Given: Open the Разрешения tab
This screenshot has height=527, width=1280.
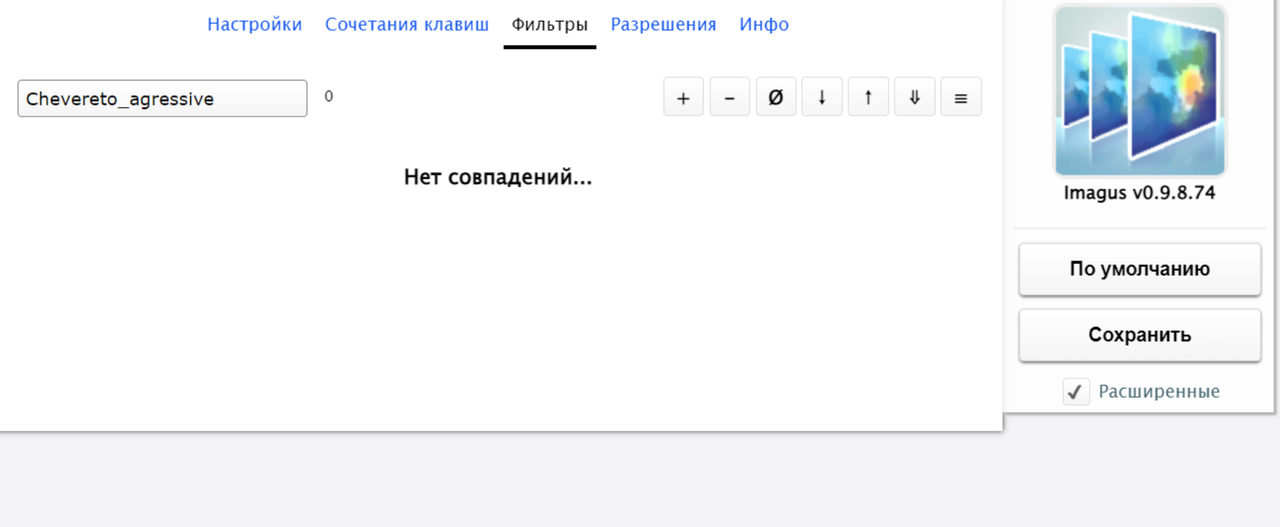Looking at the screenshot, I should 663,25.
